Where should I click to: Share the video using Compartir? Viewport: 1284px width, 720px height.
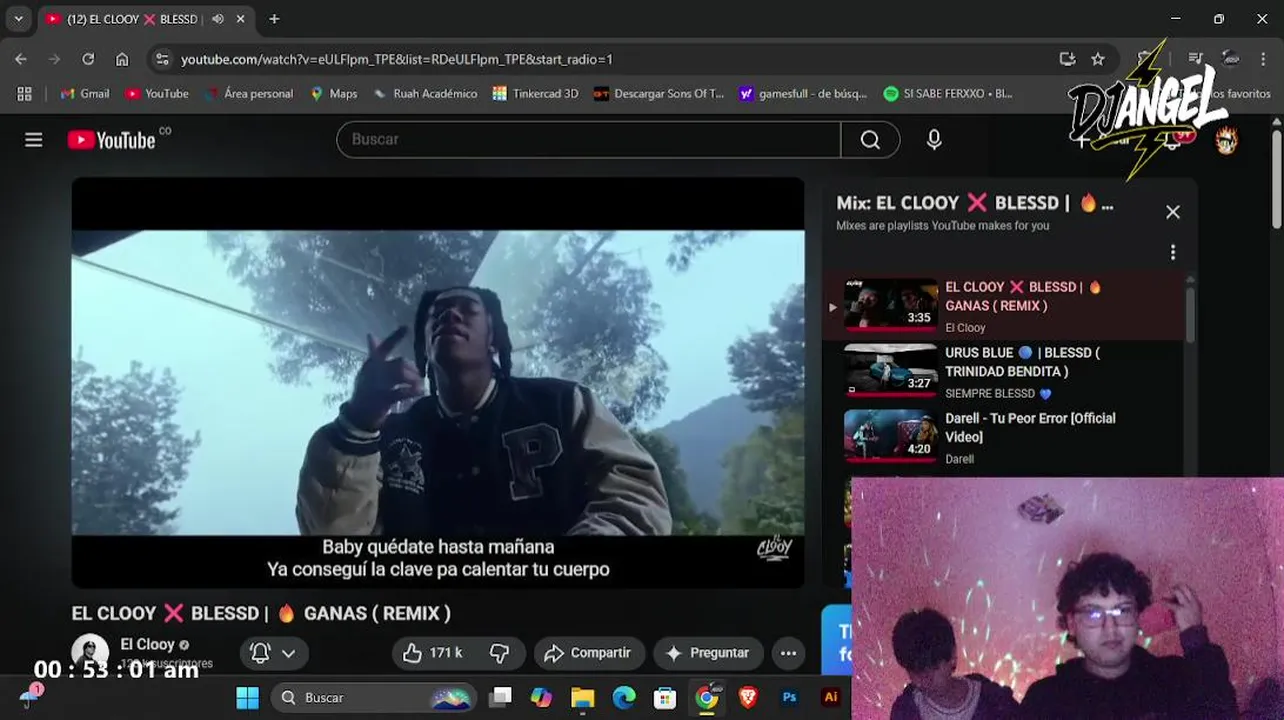(x=588, y=653)
